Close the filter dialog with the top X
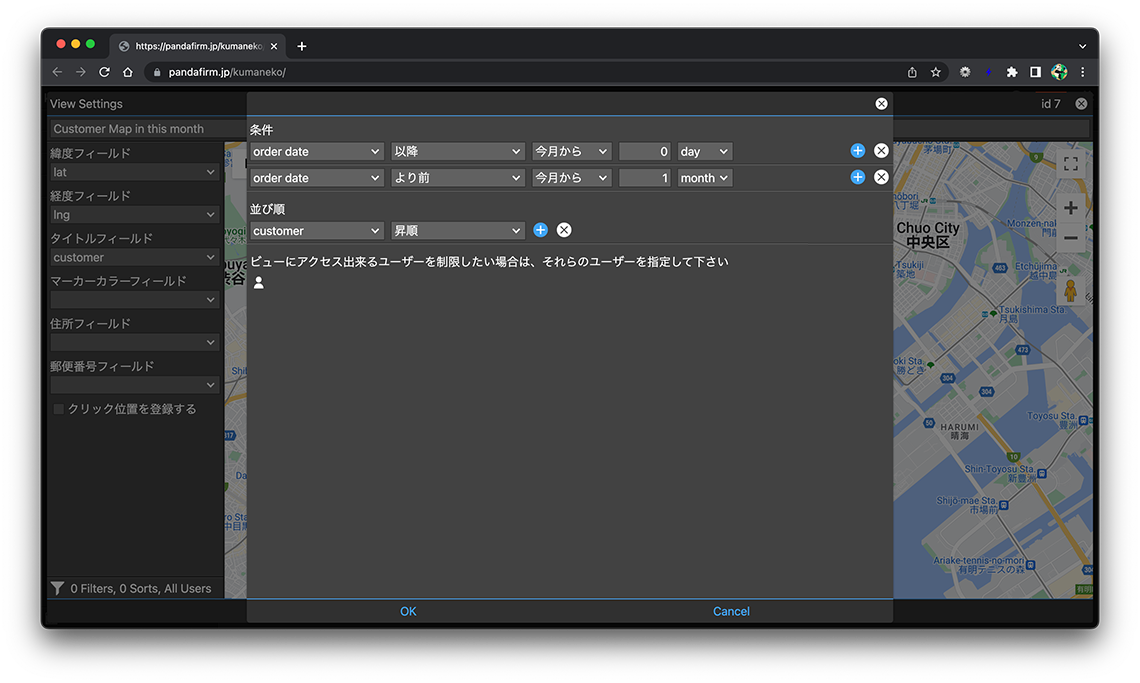The height and width of the screenshot is (683, 1140). point(881,103)
